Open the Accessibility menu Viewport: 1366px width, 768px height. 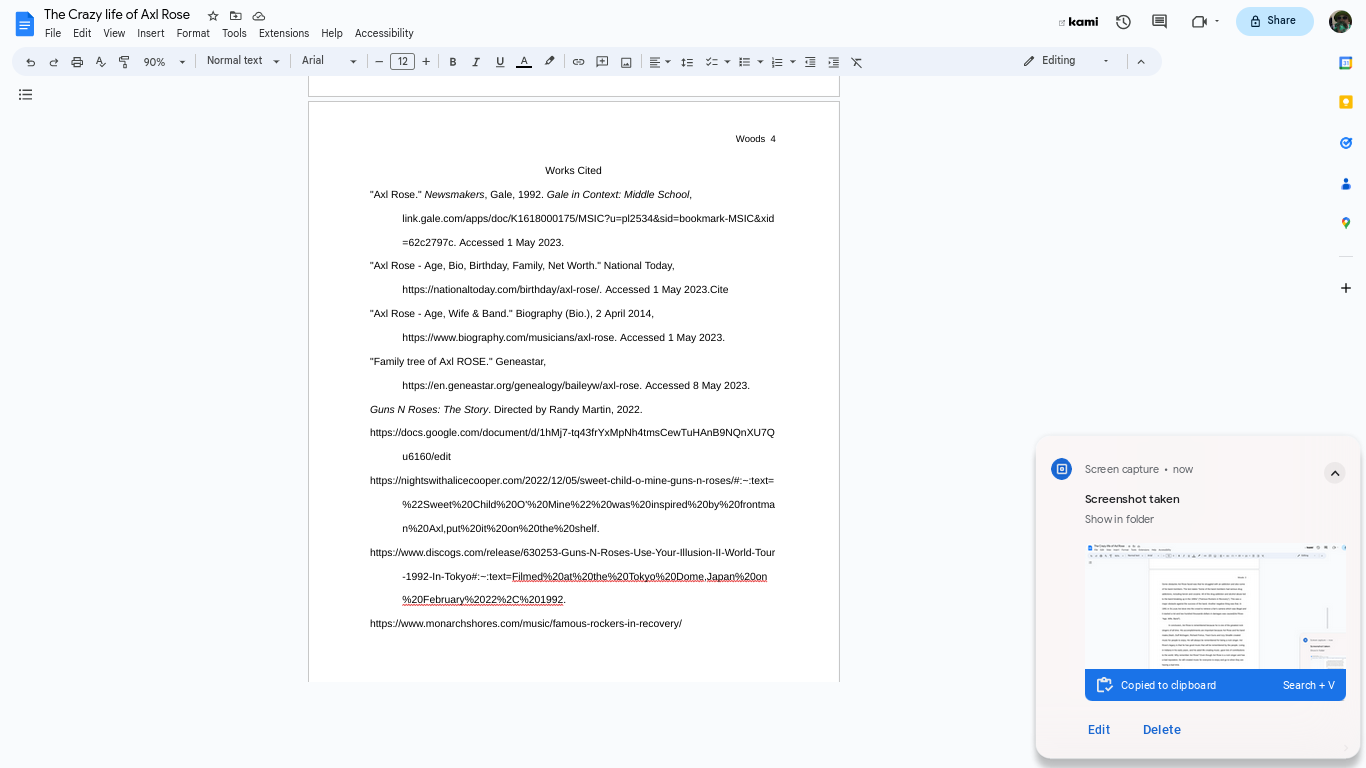384,33
